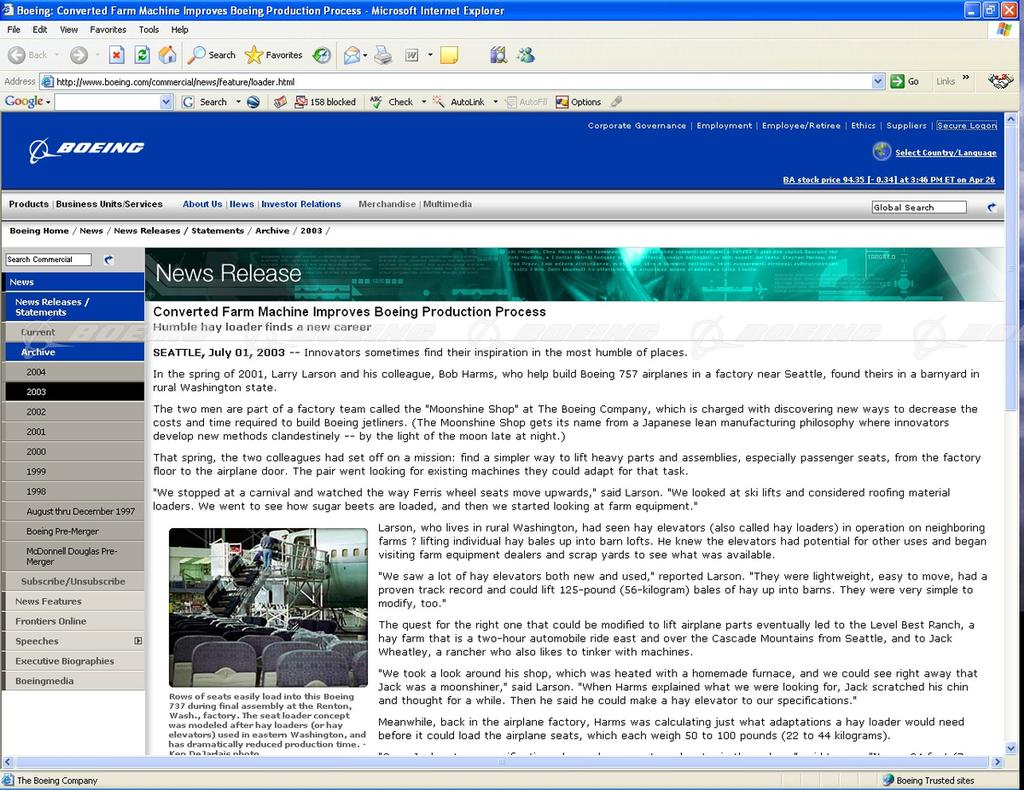Expand the Google search box dropdown
Image resolution: width=1024 pixels, height=790 pixels.
click(166, 102)
